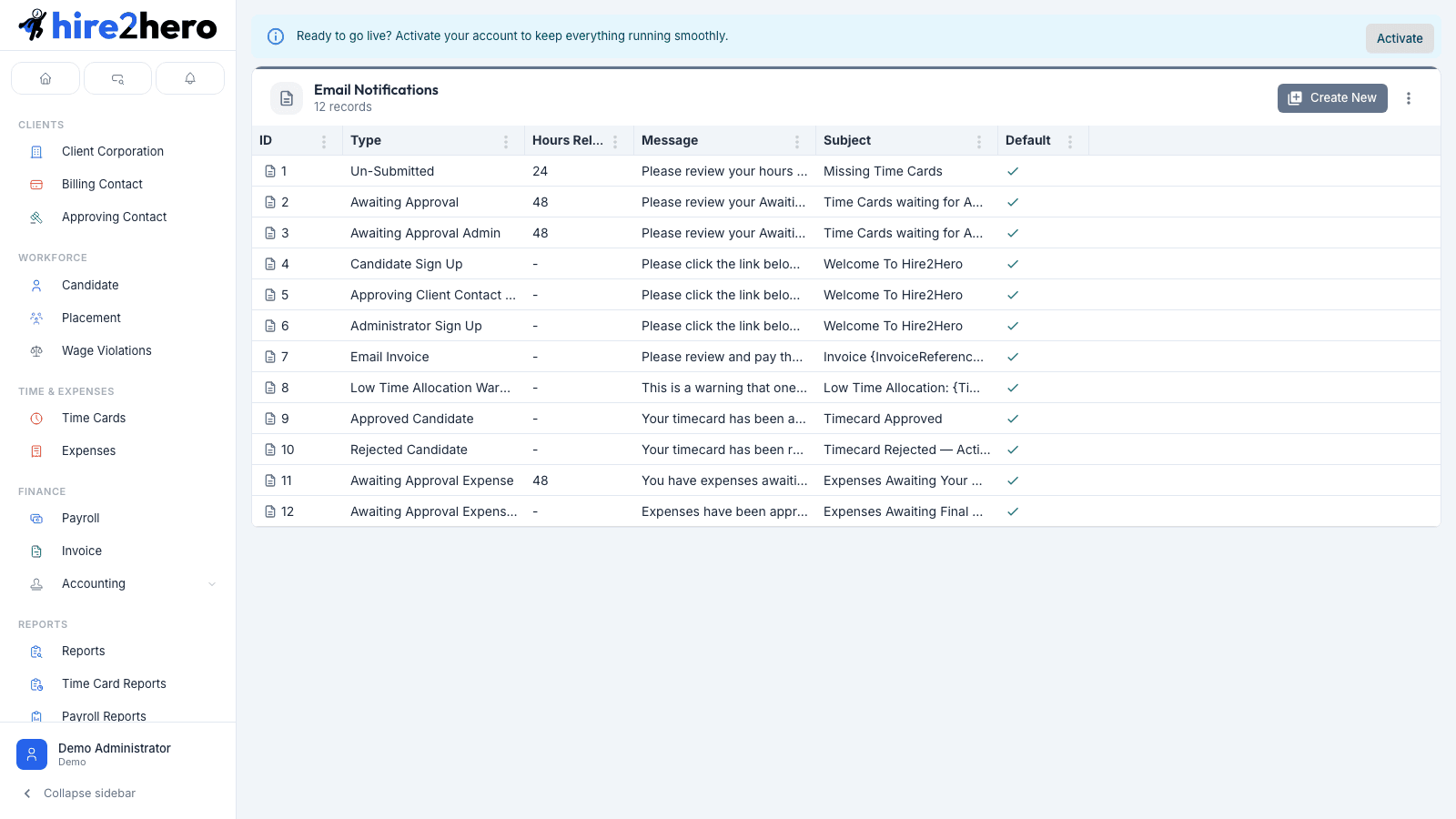
Task: Collapse the sidebar using chevron arrow
Action: [x=27, y=794]
